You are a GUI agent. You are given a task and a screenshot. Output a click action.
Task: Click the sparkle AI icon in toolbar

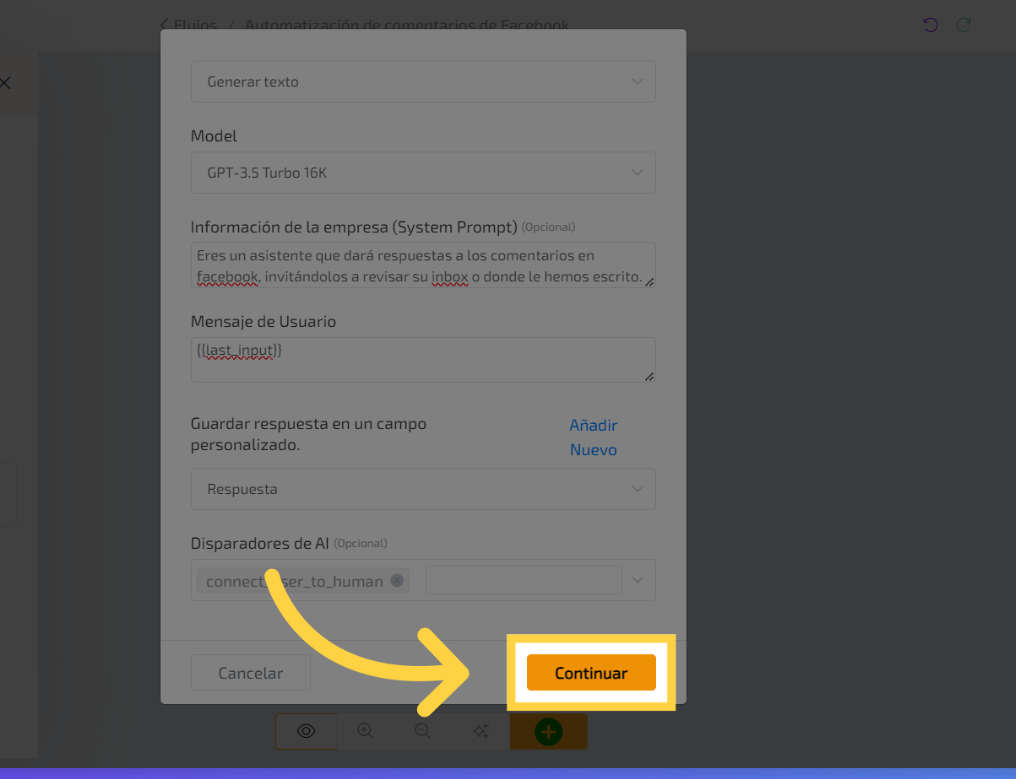click(x=480, y=732)
